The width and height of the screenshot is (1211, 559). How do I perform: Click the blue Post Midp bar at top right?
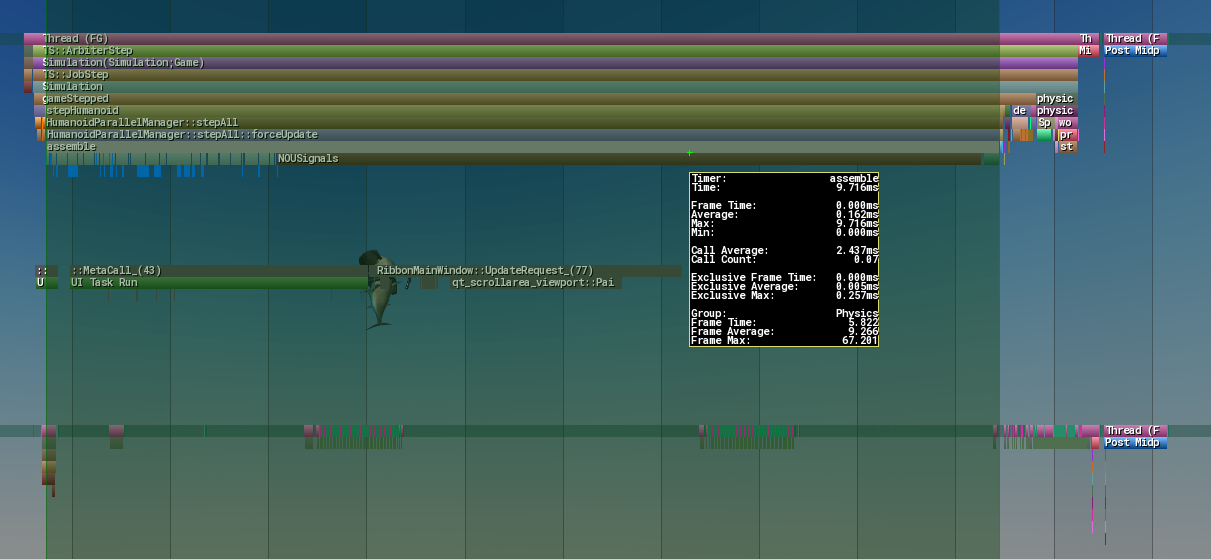[1135, 50]
